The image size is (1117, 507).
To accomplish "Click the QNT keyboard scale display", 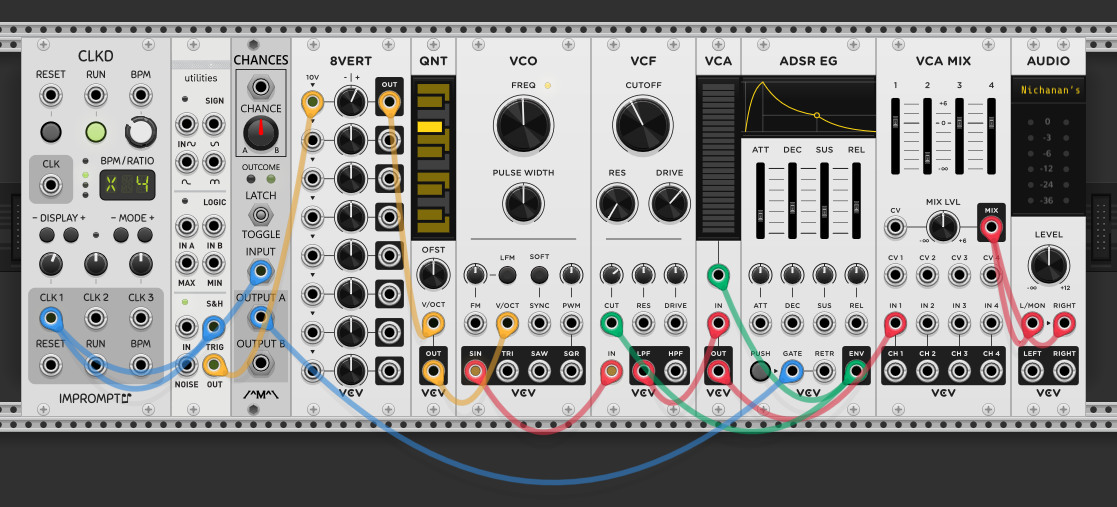I will coord(433,159).
